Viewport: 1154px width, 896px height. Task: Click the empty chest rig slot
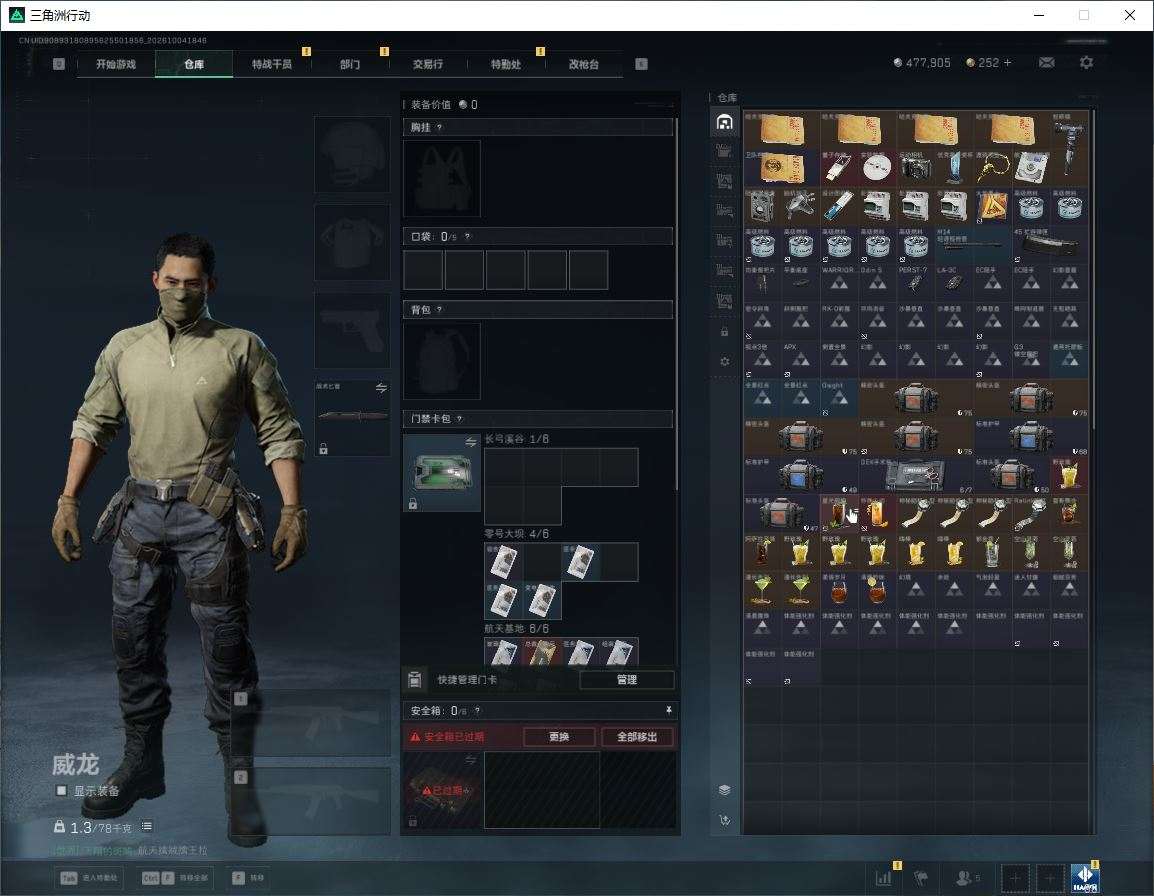pyautogui.click(x=442, y=178)
